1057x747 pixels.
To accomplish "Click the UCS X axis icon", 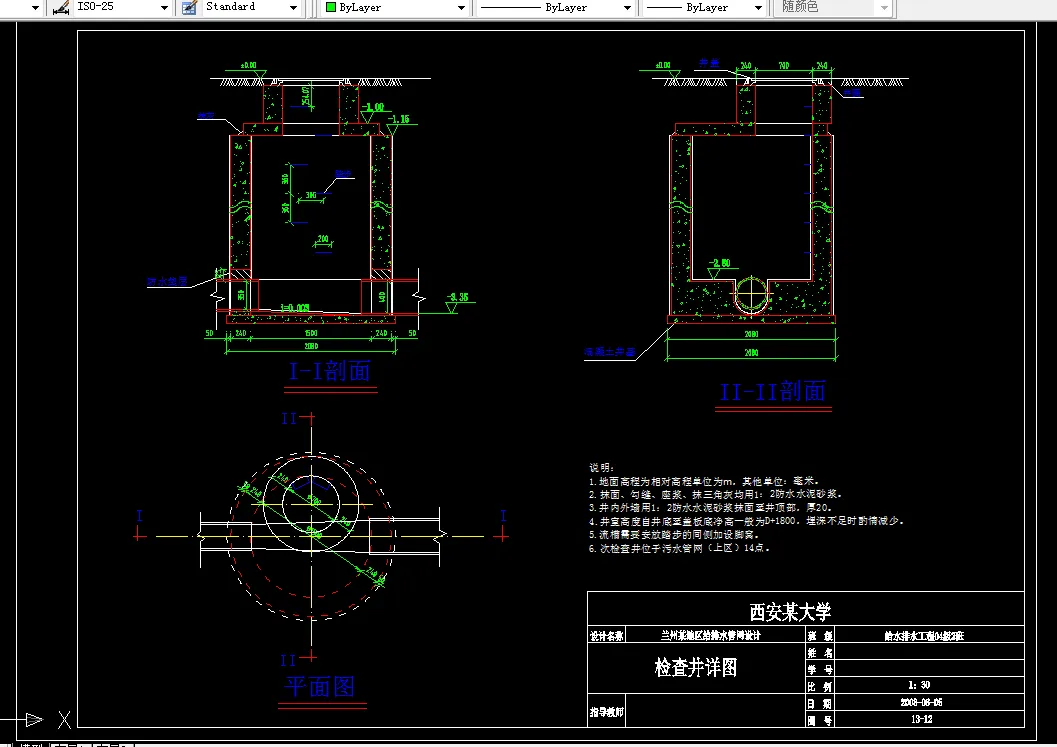I will tap(64, 719).
